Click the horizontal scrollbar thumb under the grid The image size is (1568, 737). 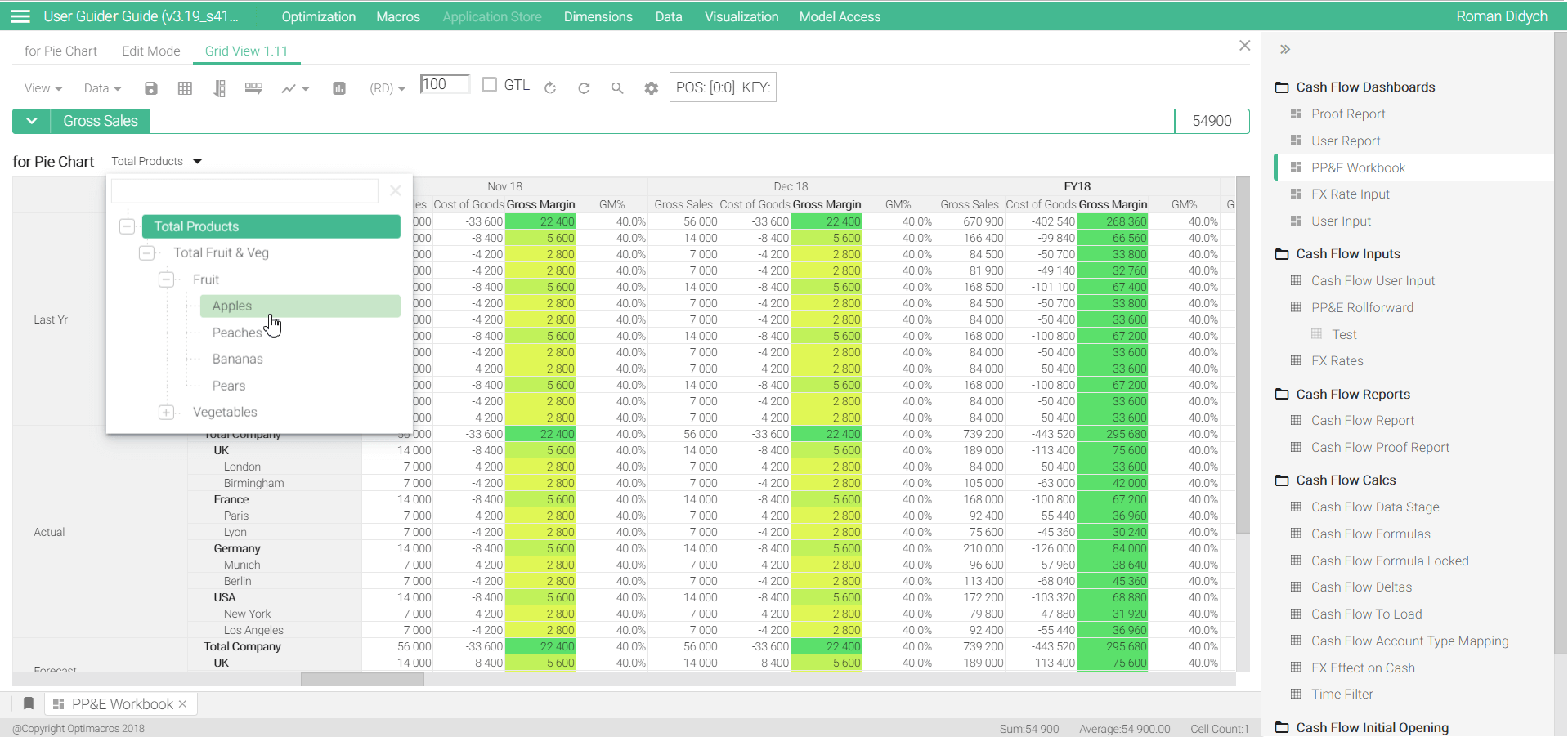(362, 680)
